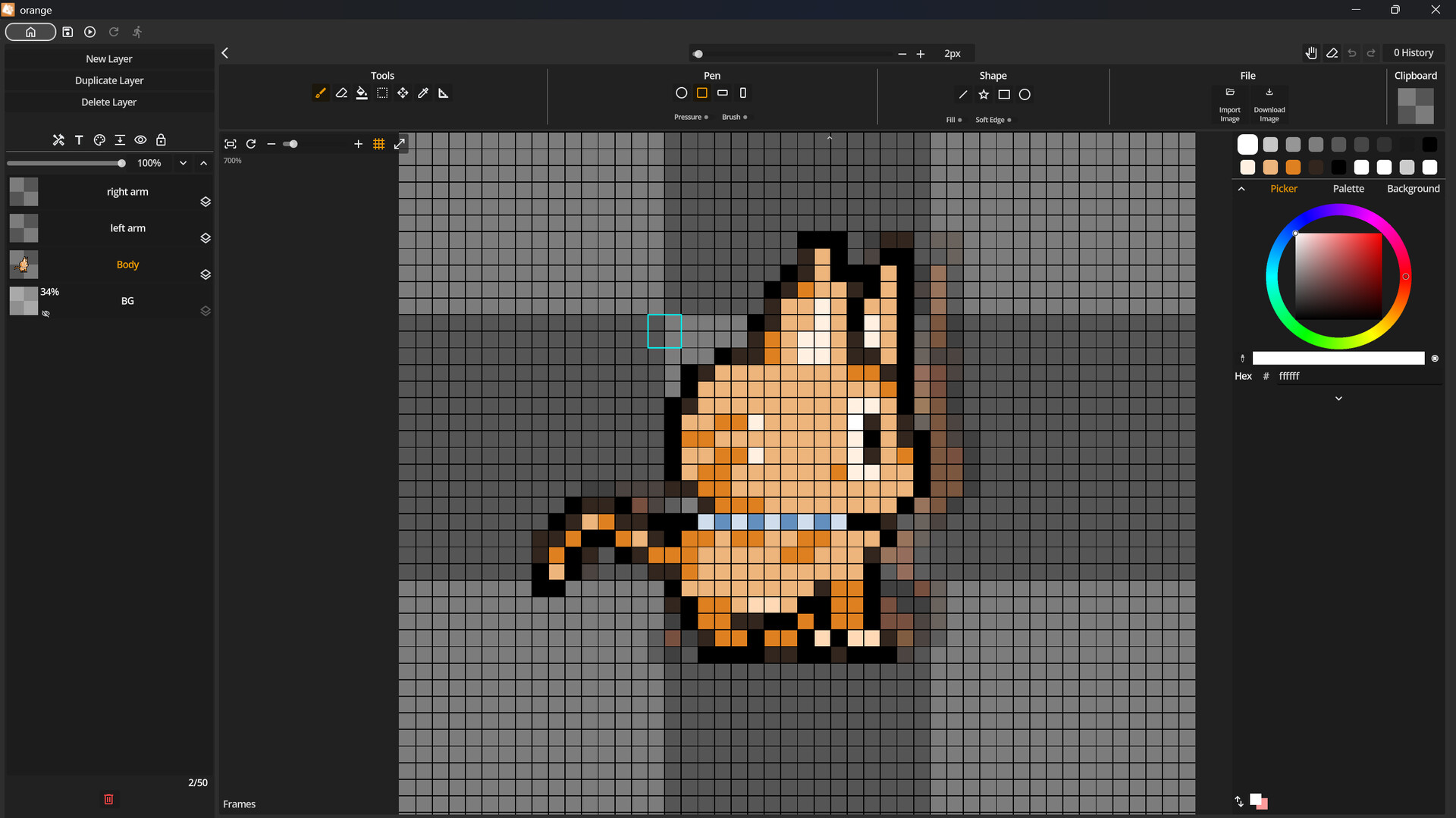Select the star shape tool
This screenshot has width=1456, height=818.
pos(984,95)
